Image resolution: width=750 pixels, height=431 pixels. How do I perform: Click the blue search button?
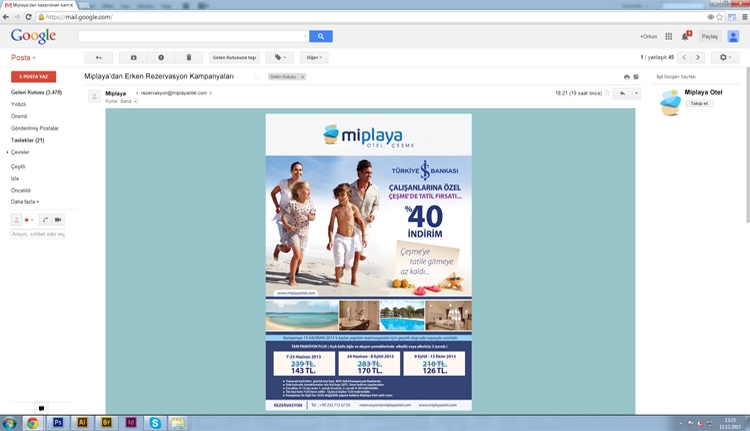(320, 36)
